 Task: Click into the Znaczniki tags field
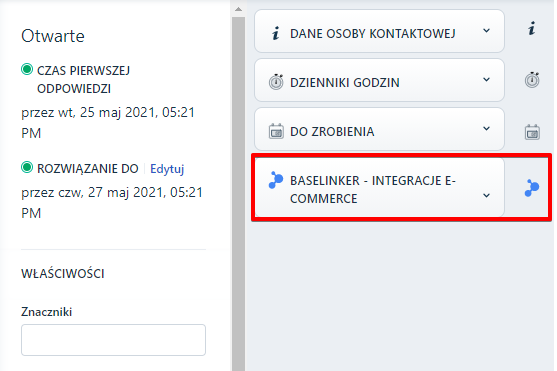(113, 340)
